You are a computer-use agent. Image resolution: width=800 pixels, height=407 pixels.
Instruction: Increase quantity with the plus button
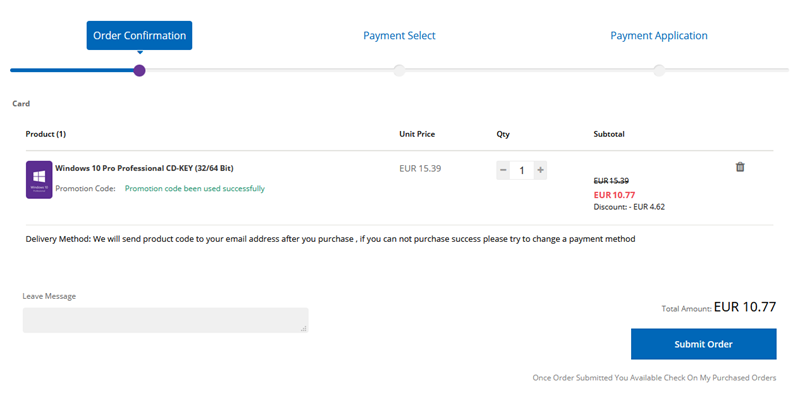pos(541,170)
